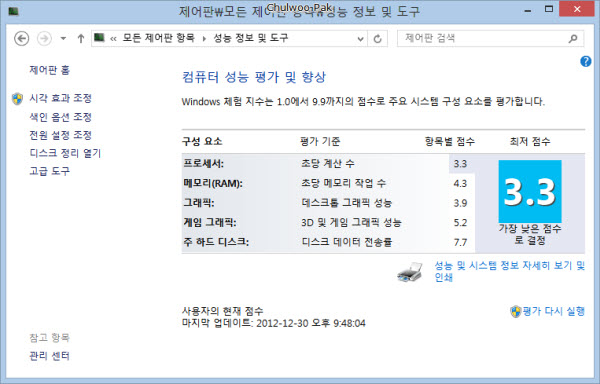Minimize the window
Viewport: 600px width, 384px height.
point(528,10)
